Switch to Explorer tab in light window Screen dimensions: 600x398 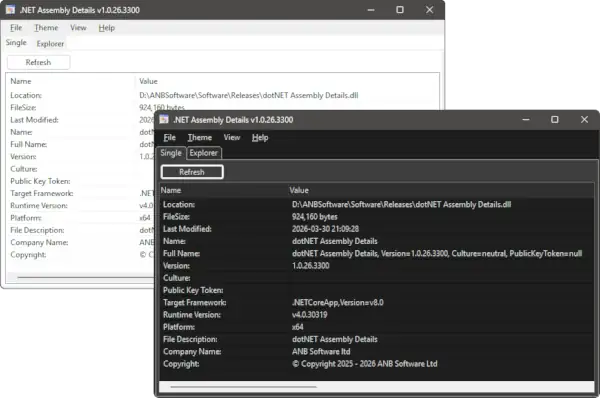[x=50, y=44]
